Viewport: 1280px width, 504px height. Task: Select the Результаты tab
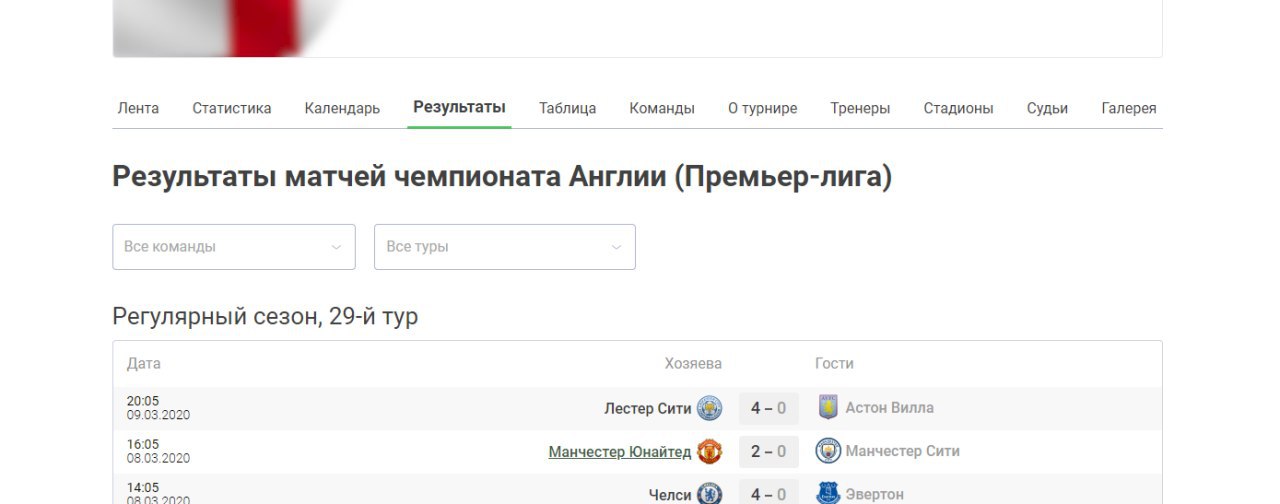(459, 107)
